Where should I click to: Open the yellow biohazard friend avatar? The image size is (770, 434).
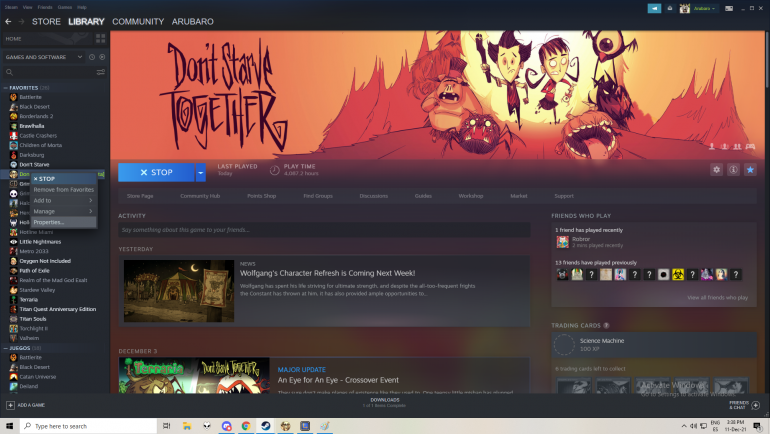pyautogui.click(x=678, y=274)
